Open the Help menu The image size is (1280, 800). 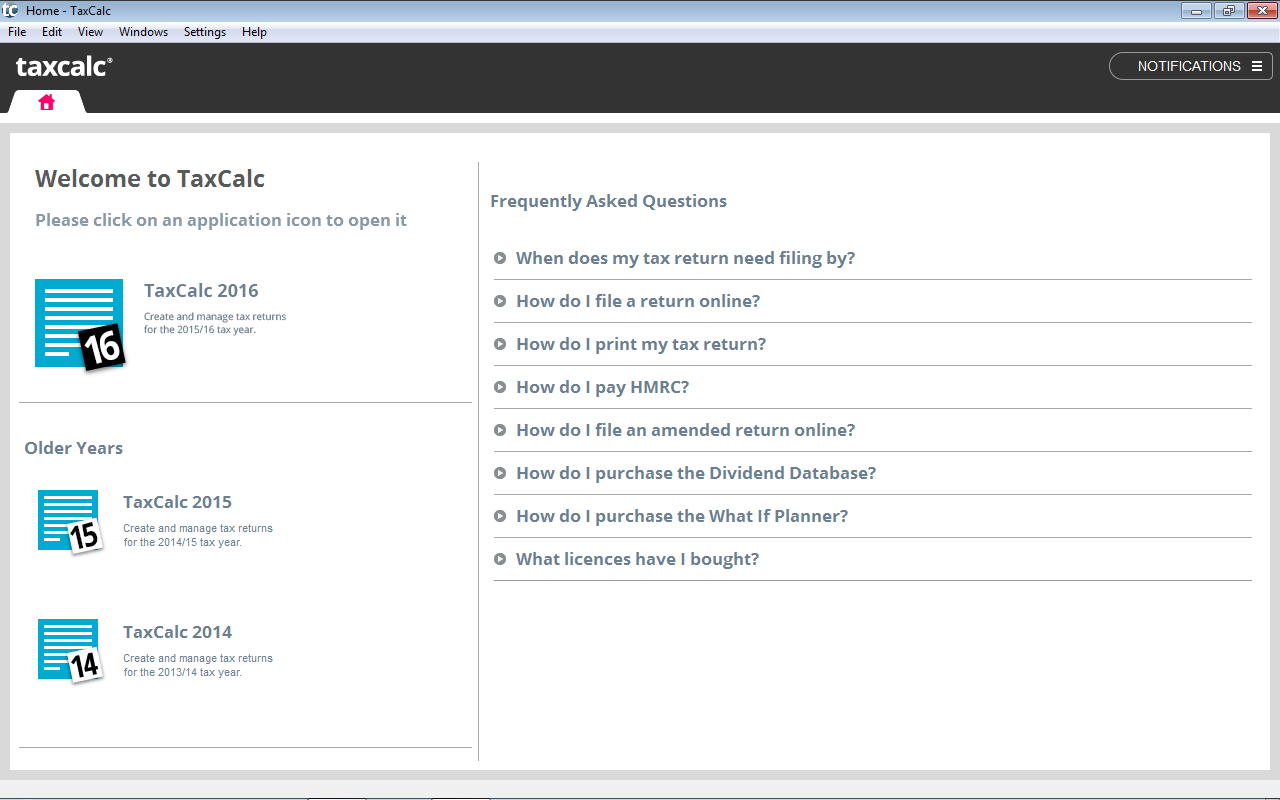(x=254, y=32)
